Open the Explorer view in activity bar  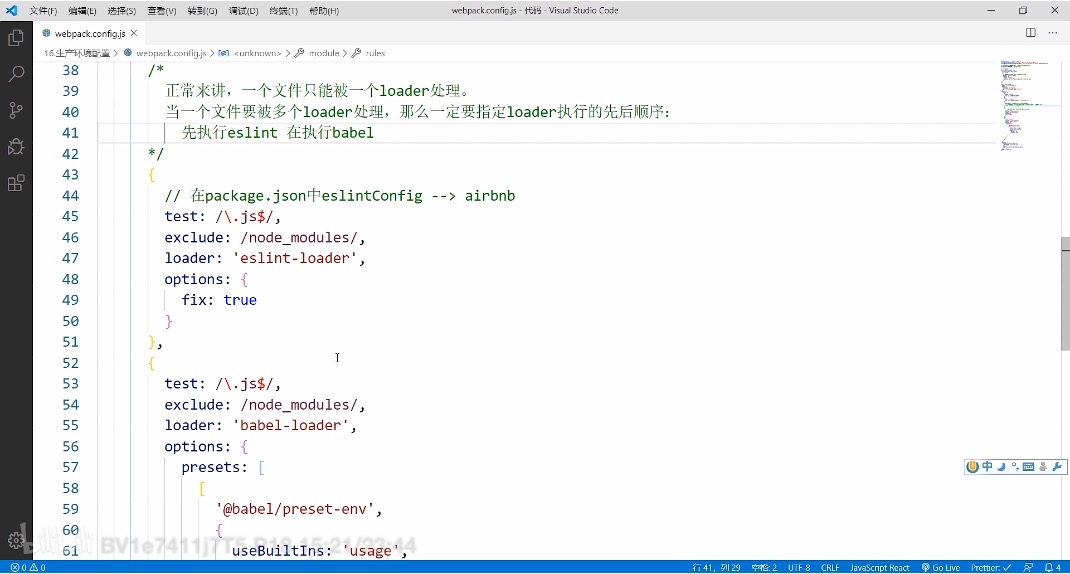[x=16, y=38]
